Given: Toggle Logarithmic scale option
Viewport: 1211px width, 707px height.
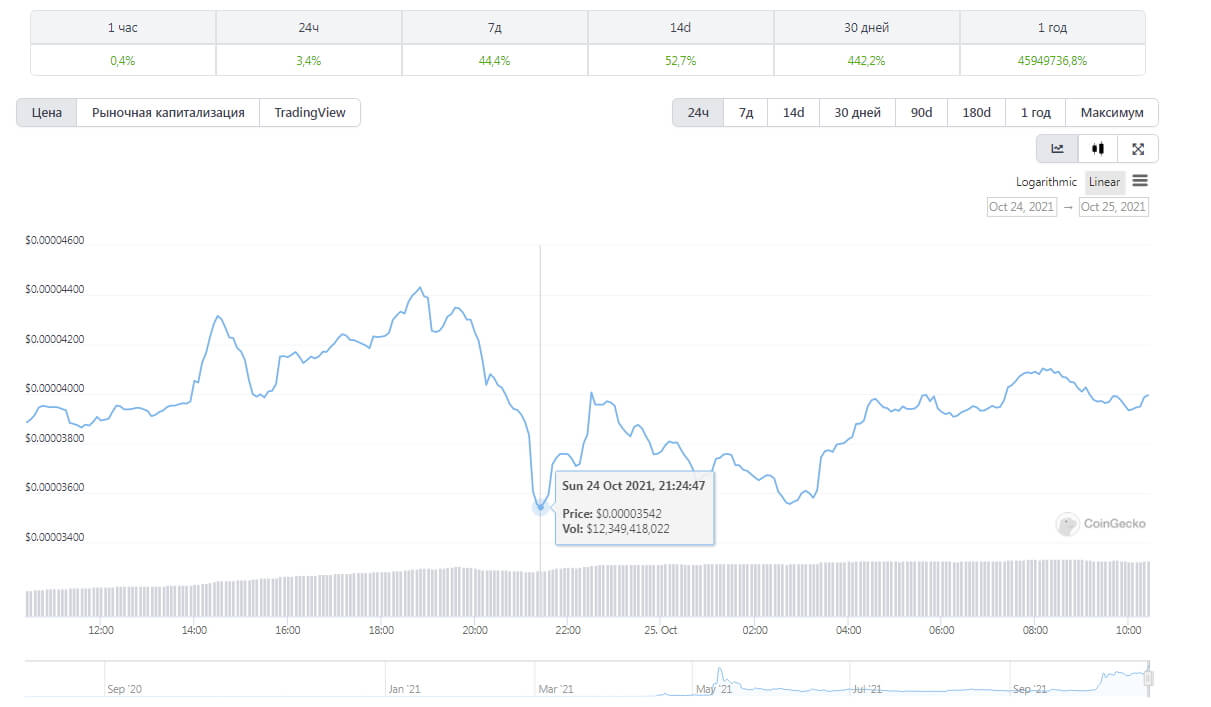Looking at the screenshot, I should point(1046,182).
